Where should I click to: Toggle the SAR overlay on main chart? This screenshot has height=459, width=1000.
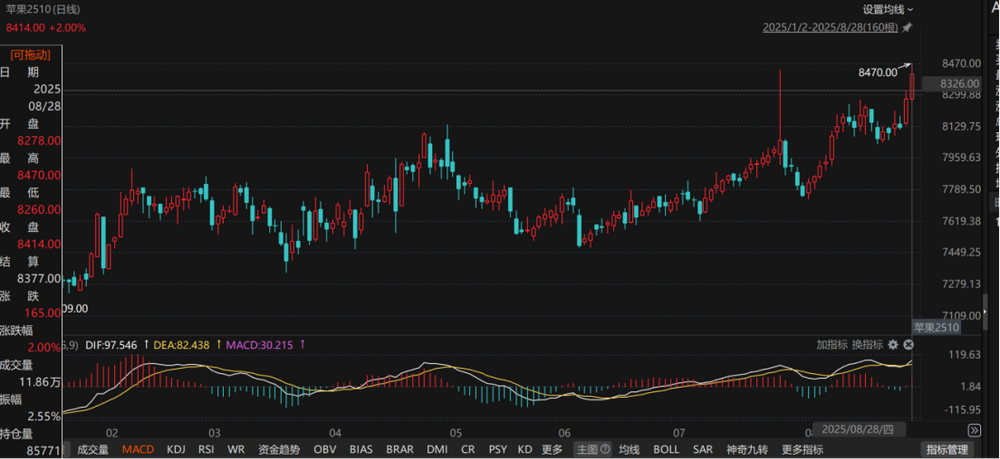703,450
